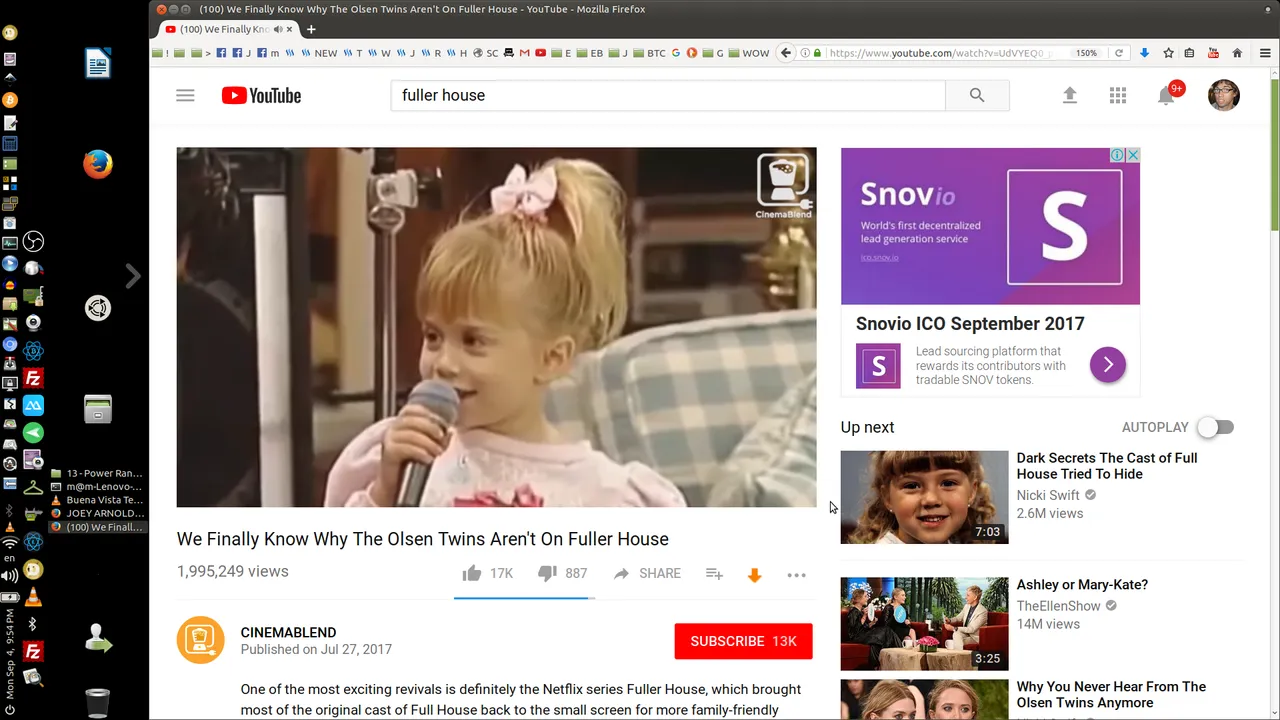Open the EB bookmarks folder
The height and width of the screenshot is (720, 1280).
590,53
